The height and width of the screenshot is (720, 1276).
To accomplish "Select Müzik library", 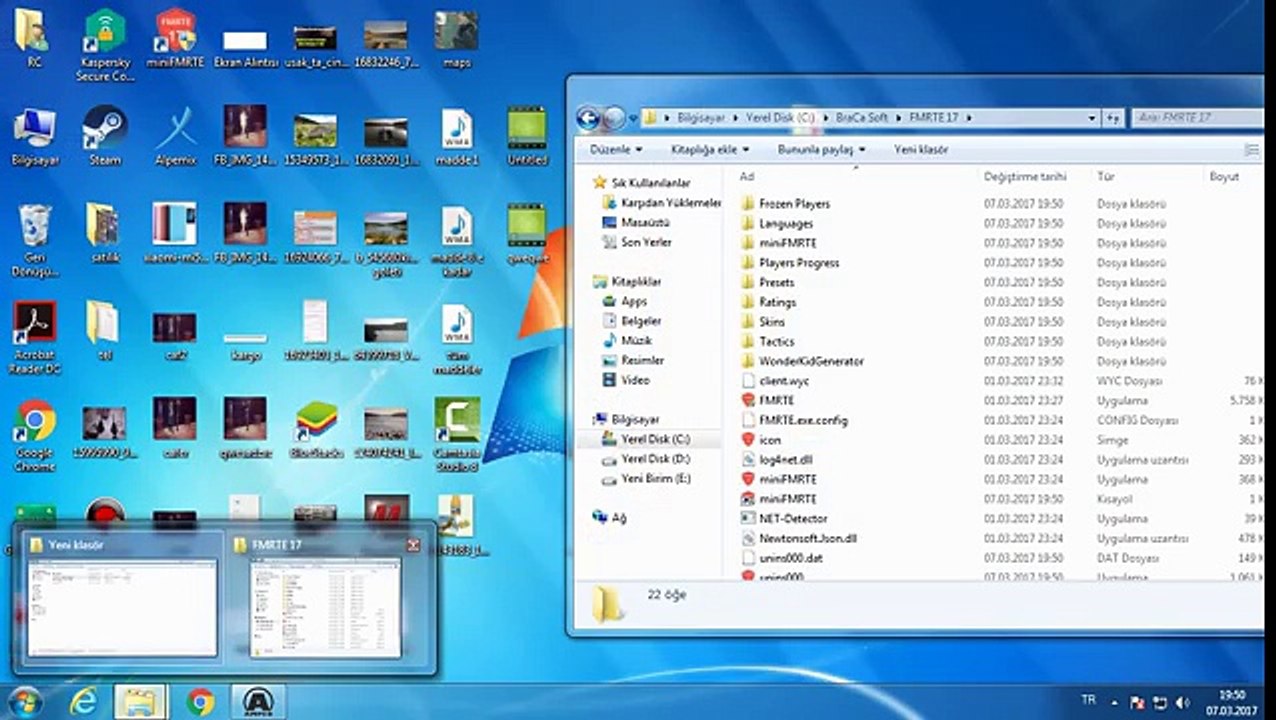I will click(x=627, y=340).
